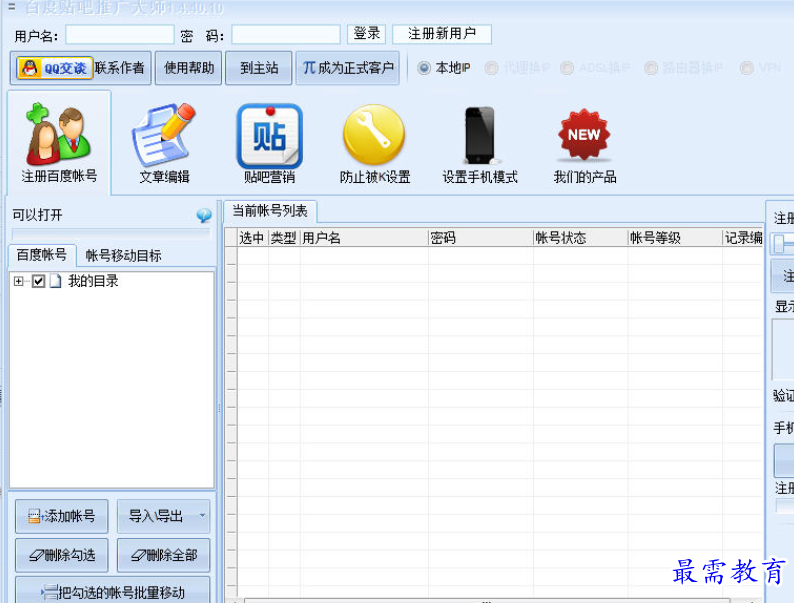Open 文章编辑 article editor icon

pyautogui.click(x=164, y=143)
